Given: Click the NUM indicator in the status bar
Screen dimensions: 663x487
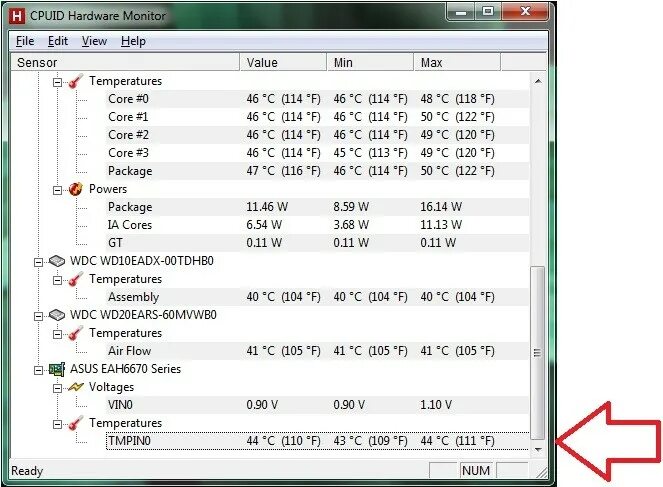Looking at the screenshot, I should pos(476,471).
